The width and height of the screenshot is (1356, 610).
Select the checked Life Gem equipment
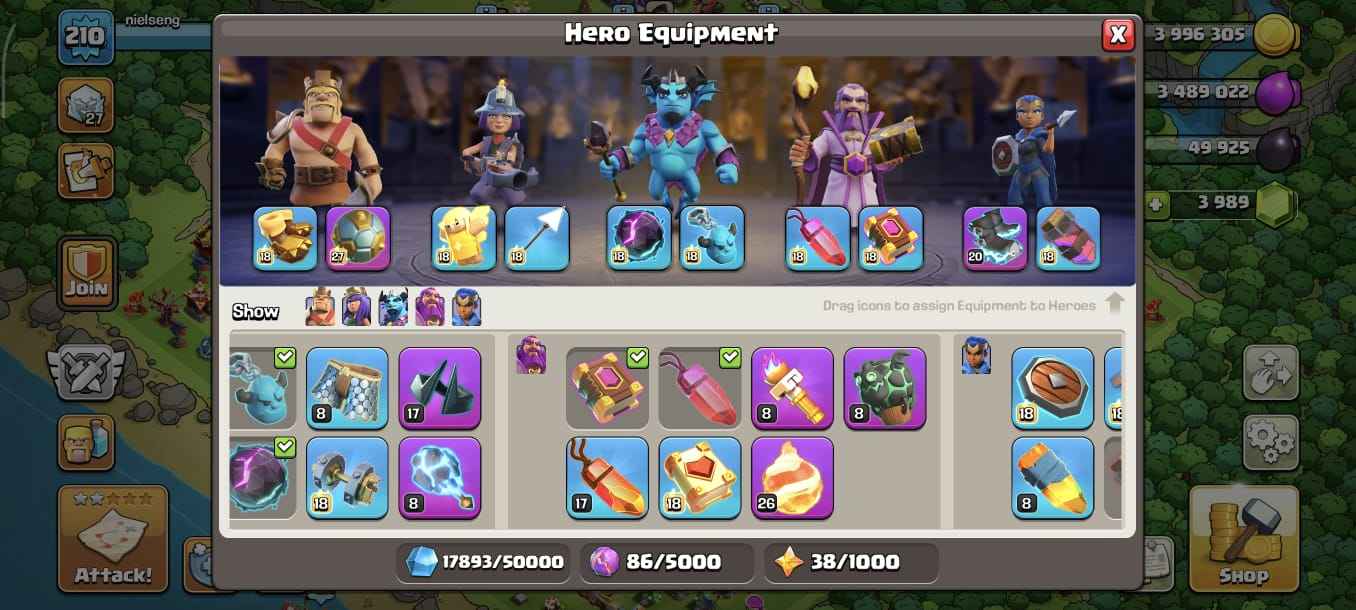[x=700, y=388]
